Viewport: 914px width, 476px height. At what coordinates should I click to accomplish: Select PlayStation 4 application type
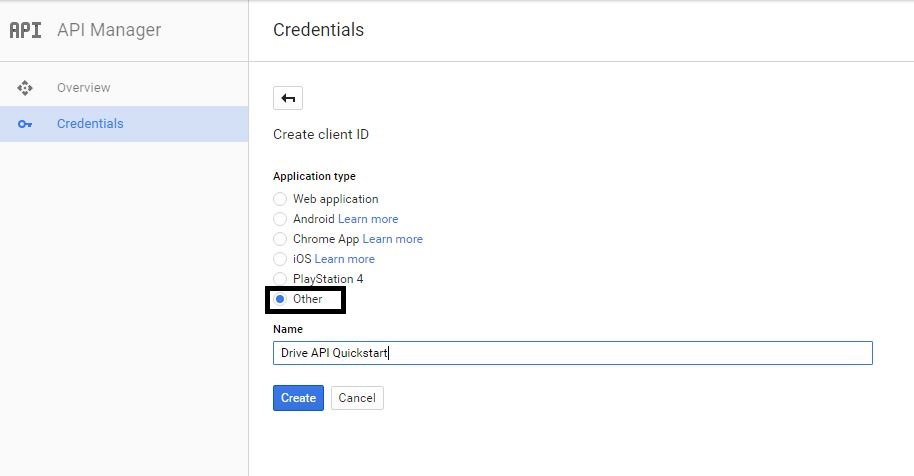click(280, 279)
